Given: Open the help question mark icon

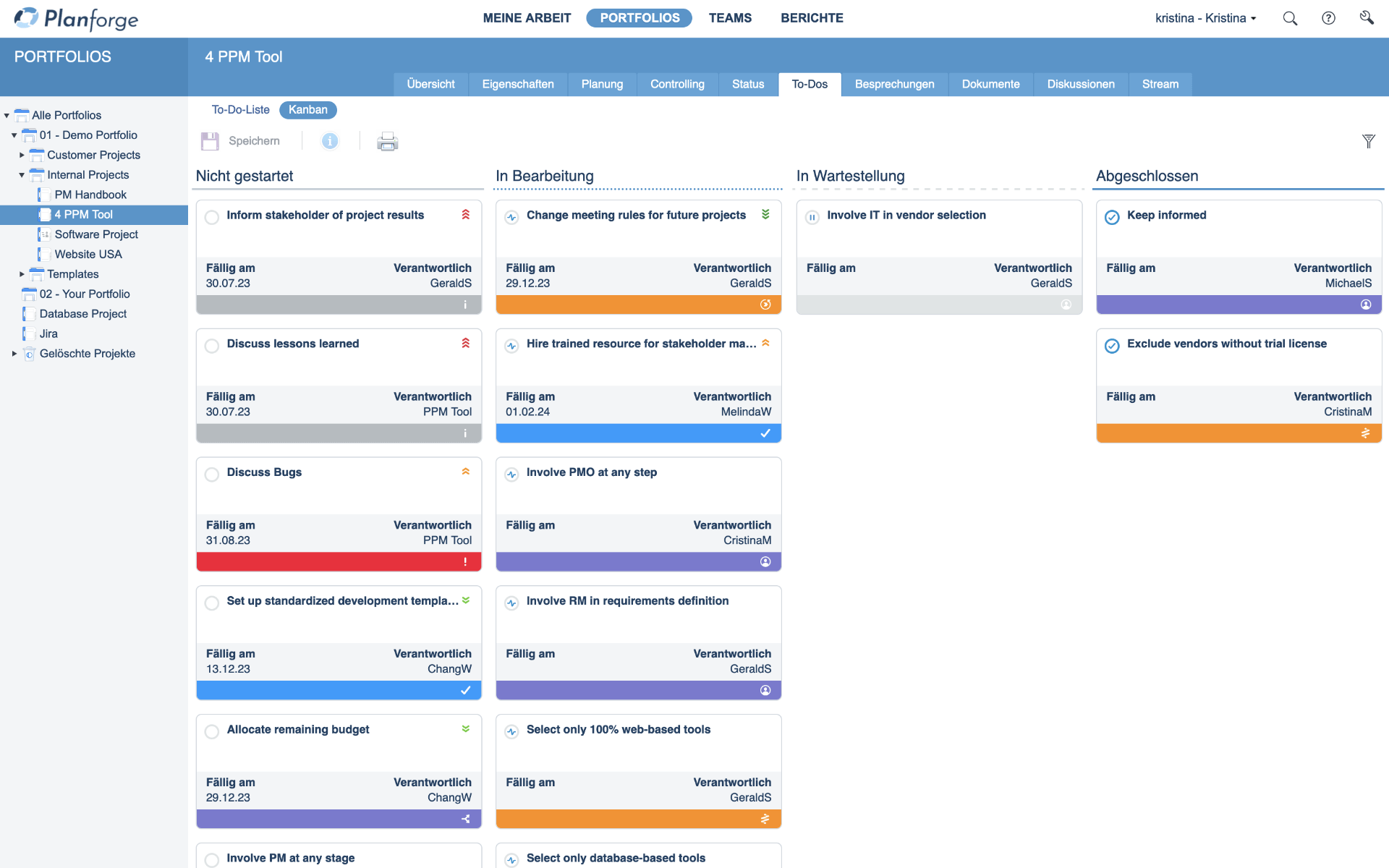Looking at the screenshot, I should click(x=1329, y=18).
